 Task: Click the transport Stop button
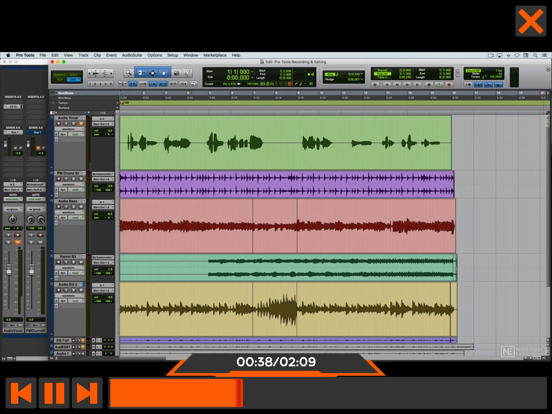pos(428,84)
